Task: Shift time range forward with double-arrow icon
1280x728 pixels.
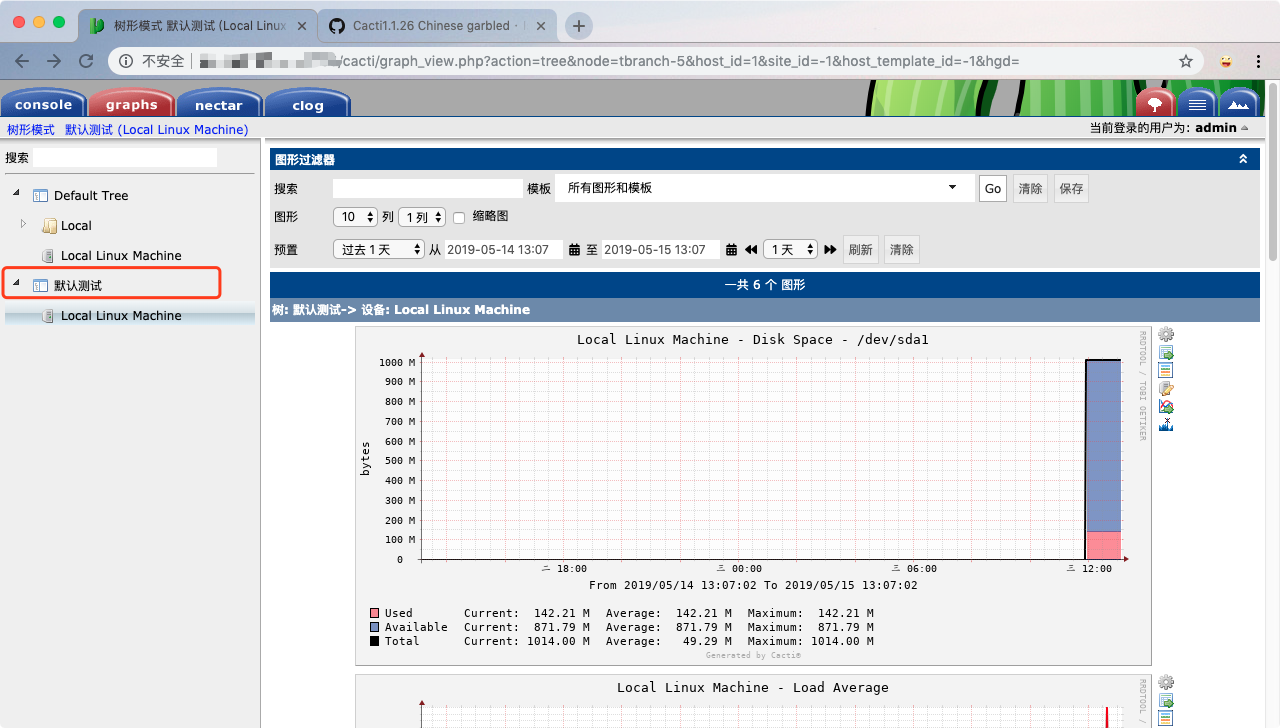Action: point(830,249)
